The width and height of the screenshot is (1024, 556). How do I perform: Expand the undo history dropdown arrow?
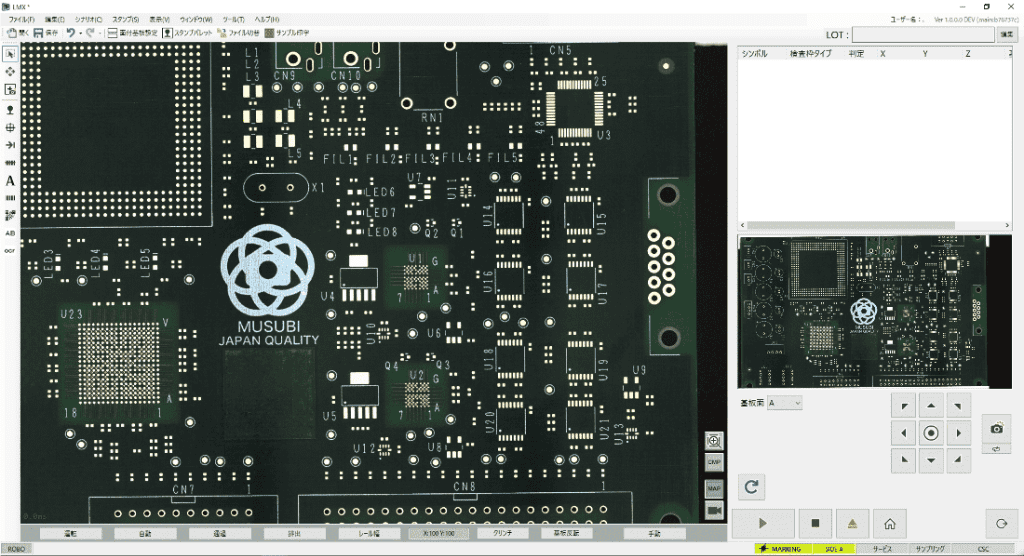pos(81,33)
